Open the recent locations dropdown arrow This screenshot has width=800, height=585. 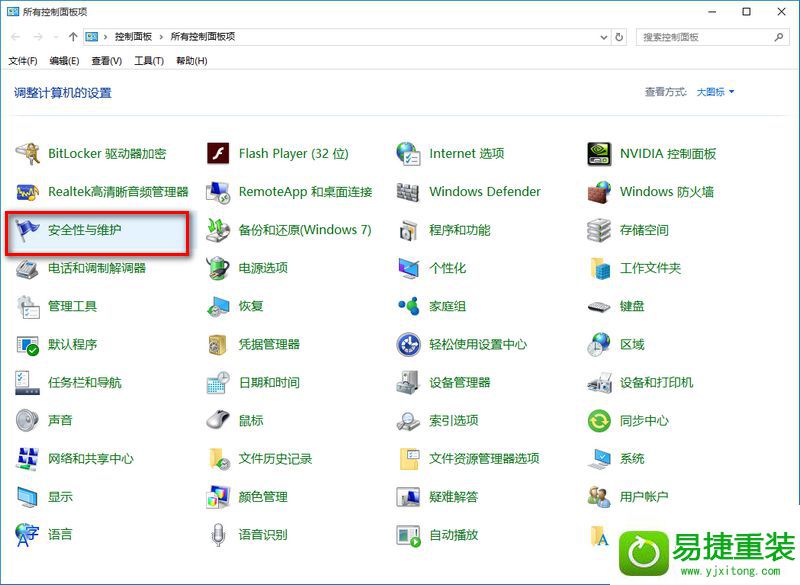(x=56, y=37)
